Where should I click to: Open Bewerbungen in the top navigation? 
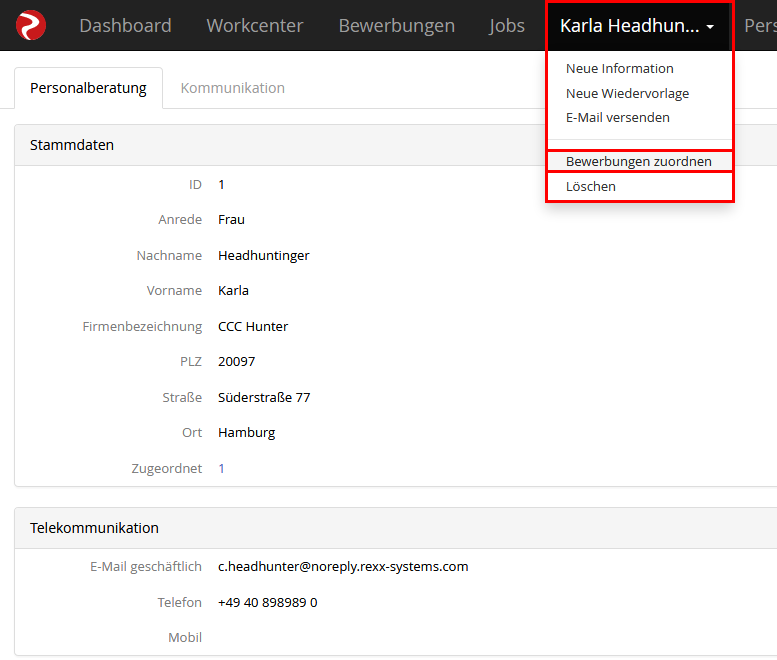click(396, 25)
